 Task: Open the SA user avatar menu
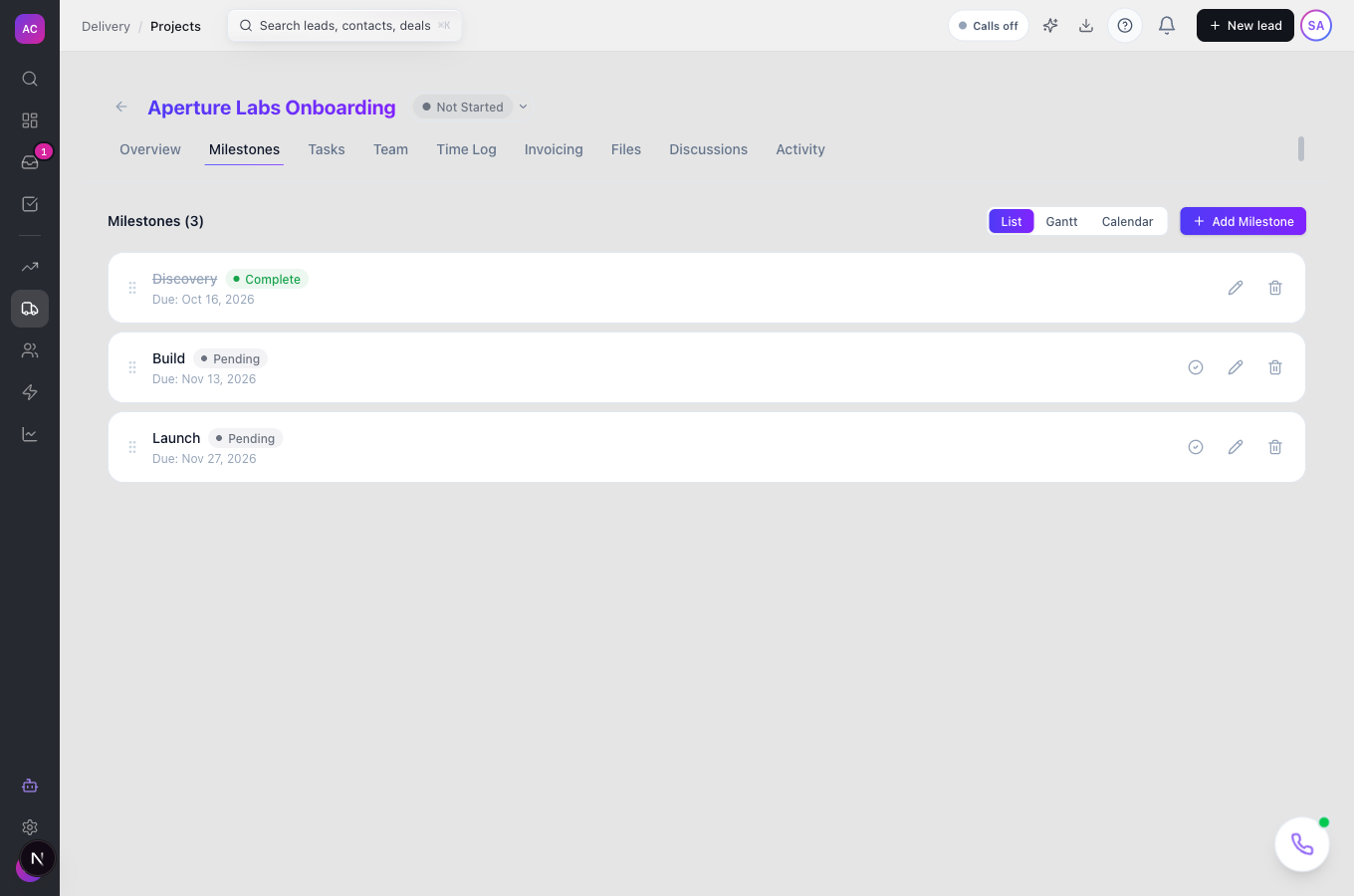click(x=1316, y=26)
